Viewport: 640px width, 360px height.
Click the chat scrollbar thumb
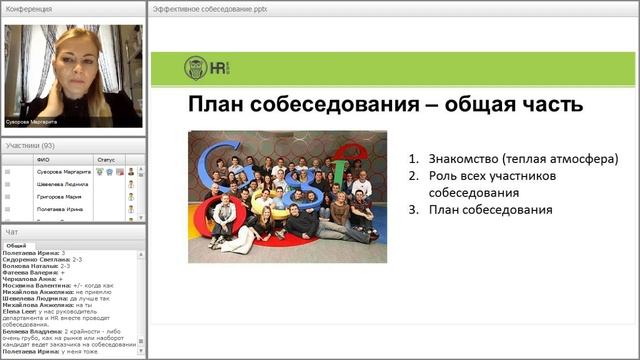[x=141, y=341]
